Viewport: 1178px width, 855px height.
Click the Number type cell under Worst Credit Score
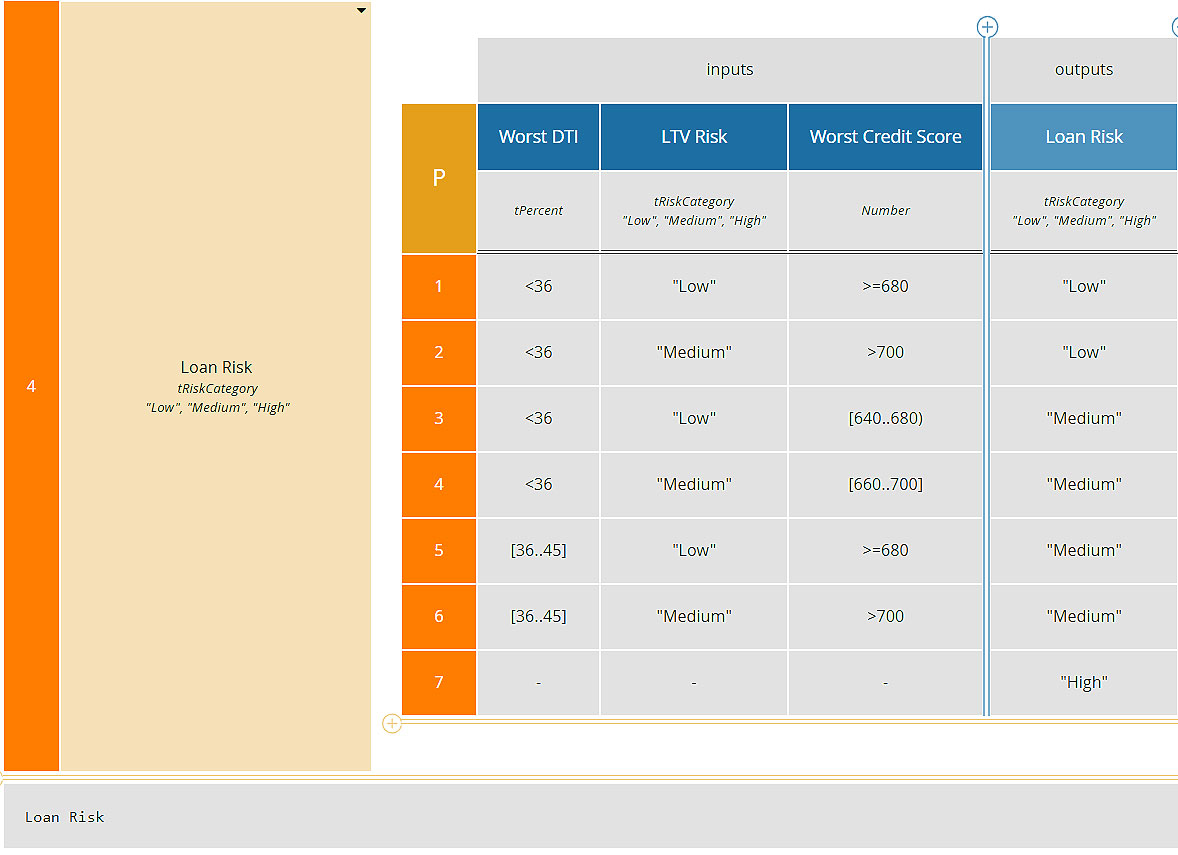[886, 211]
